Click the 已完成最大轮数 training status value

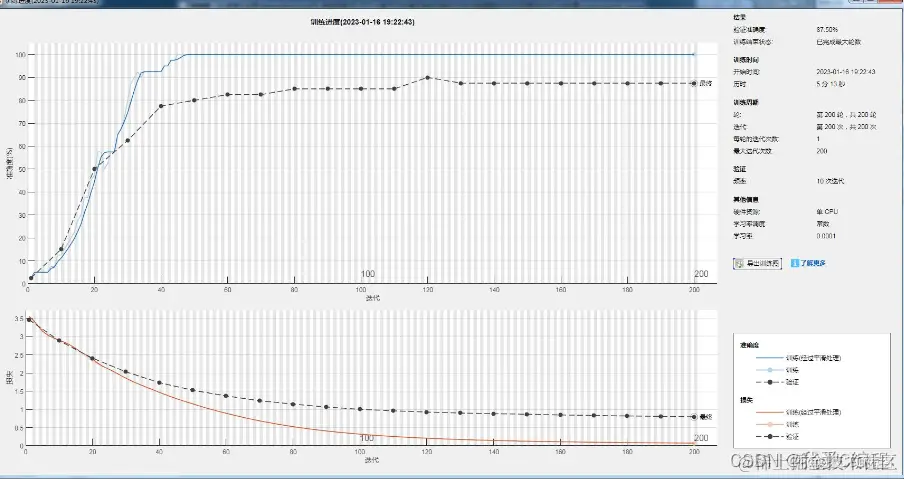point(839,42)
